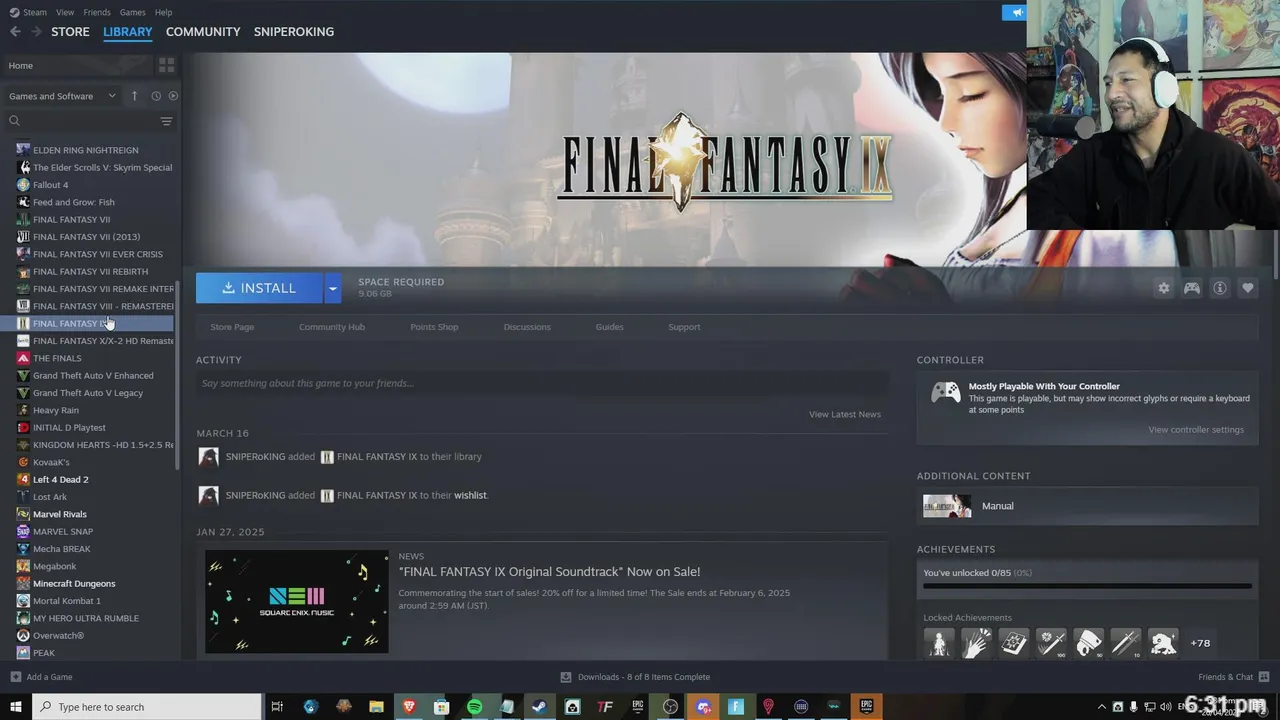Select FINAL FANTASY VII REBIRTH in library
This screenshot has height=720, width=1280.
[90, 272]
